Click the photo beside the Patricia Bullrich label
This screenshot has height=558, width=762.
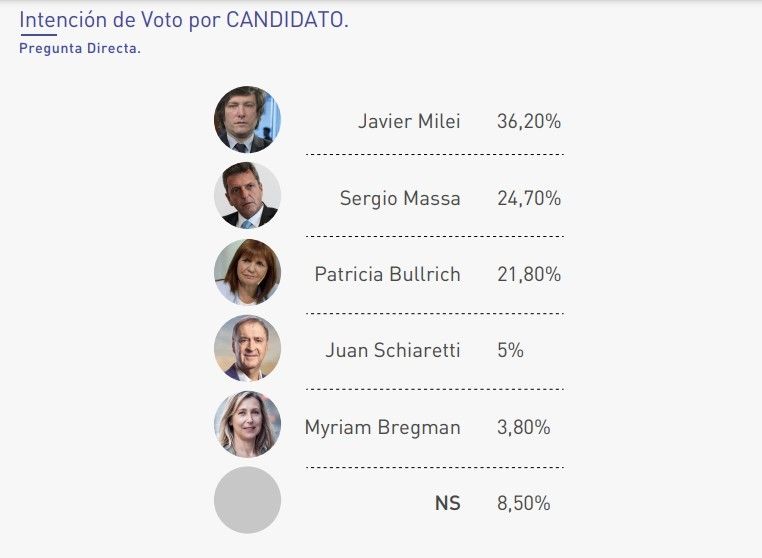coord(247,272)
